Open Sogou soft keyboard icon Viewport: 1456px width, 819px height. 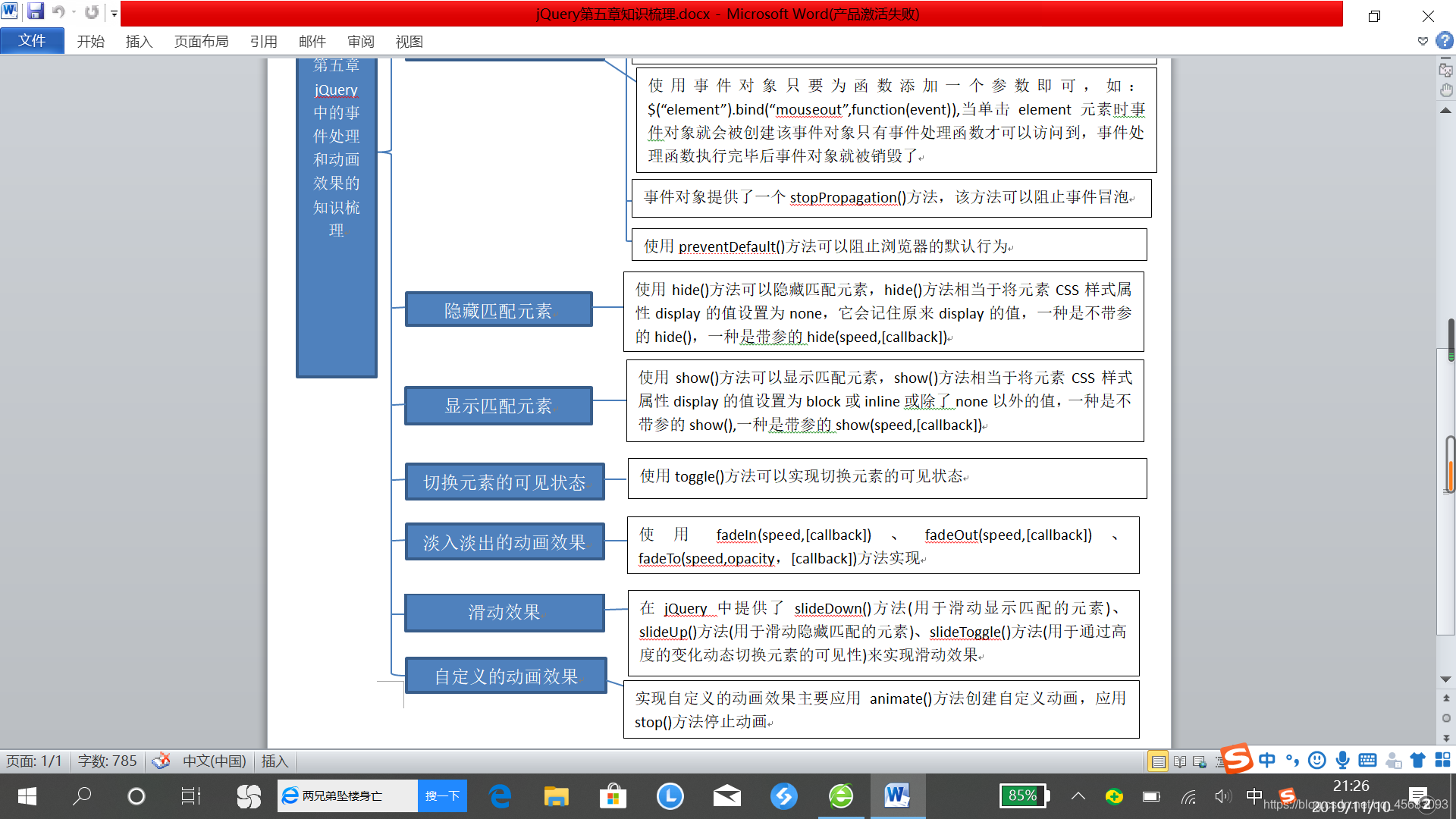click(x=1367, y=760)
